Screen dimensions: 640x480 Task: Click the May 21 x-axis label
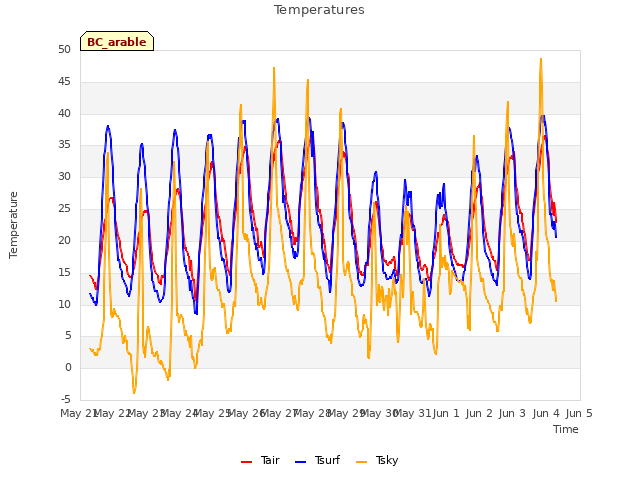pos(78,413)
